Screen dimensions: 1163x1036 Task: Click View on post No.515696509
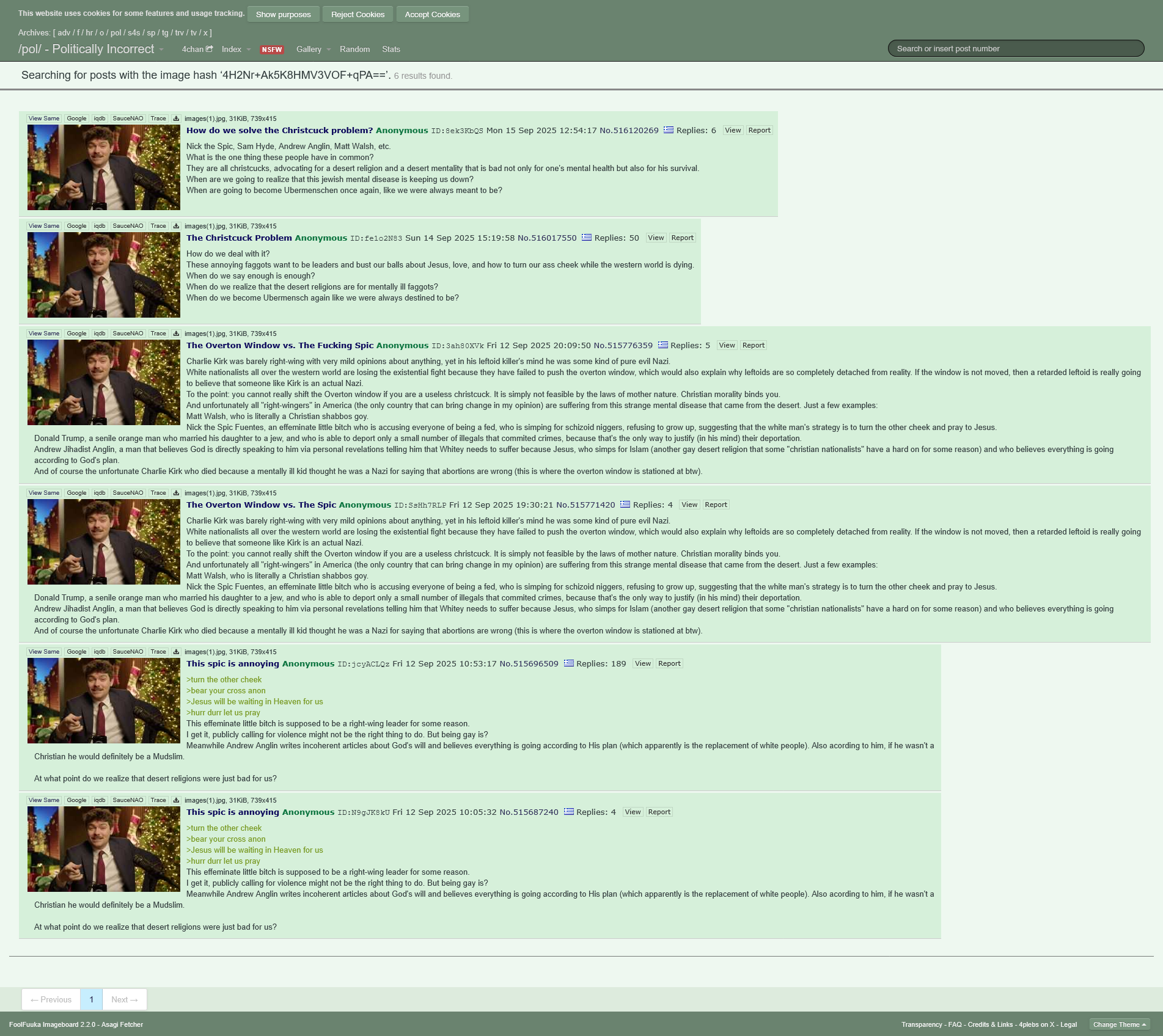(x=643, y=663)
